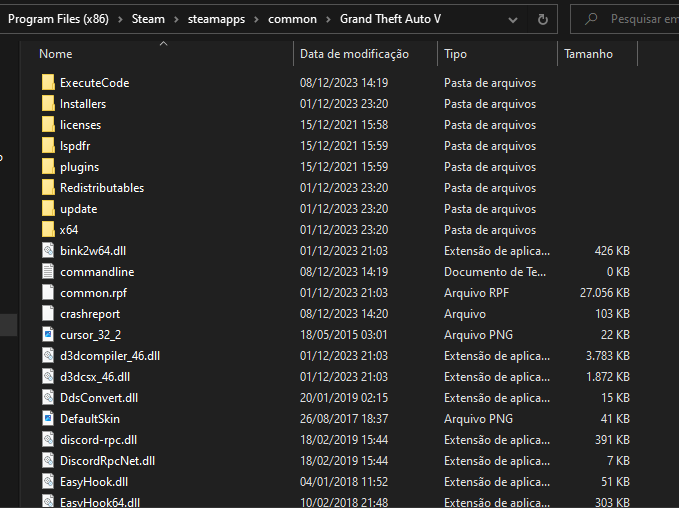Click the DiscordRpcNet.dll file icon
This screenshot has width=679, height=508.
pyautogui.click(x=48, y=460)
